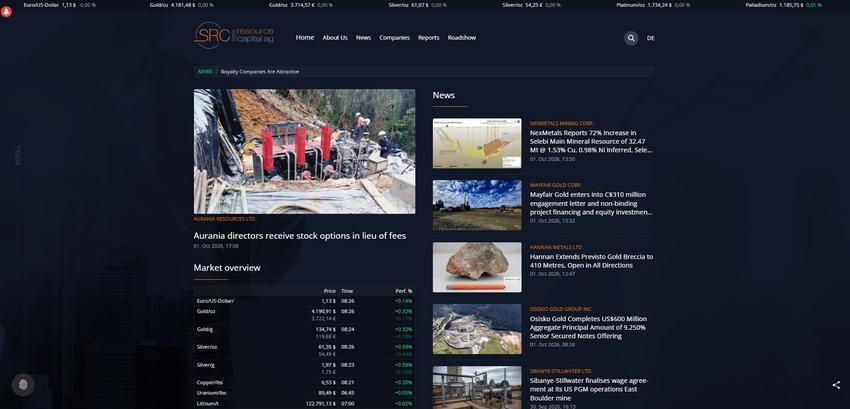Click the Perf. % column header
Screen dimensions: 850x409
coord(404,291)
